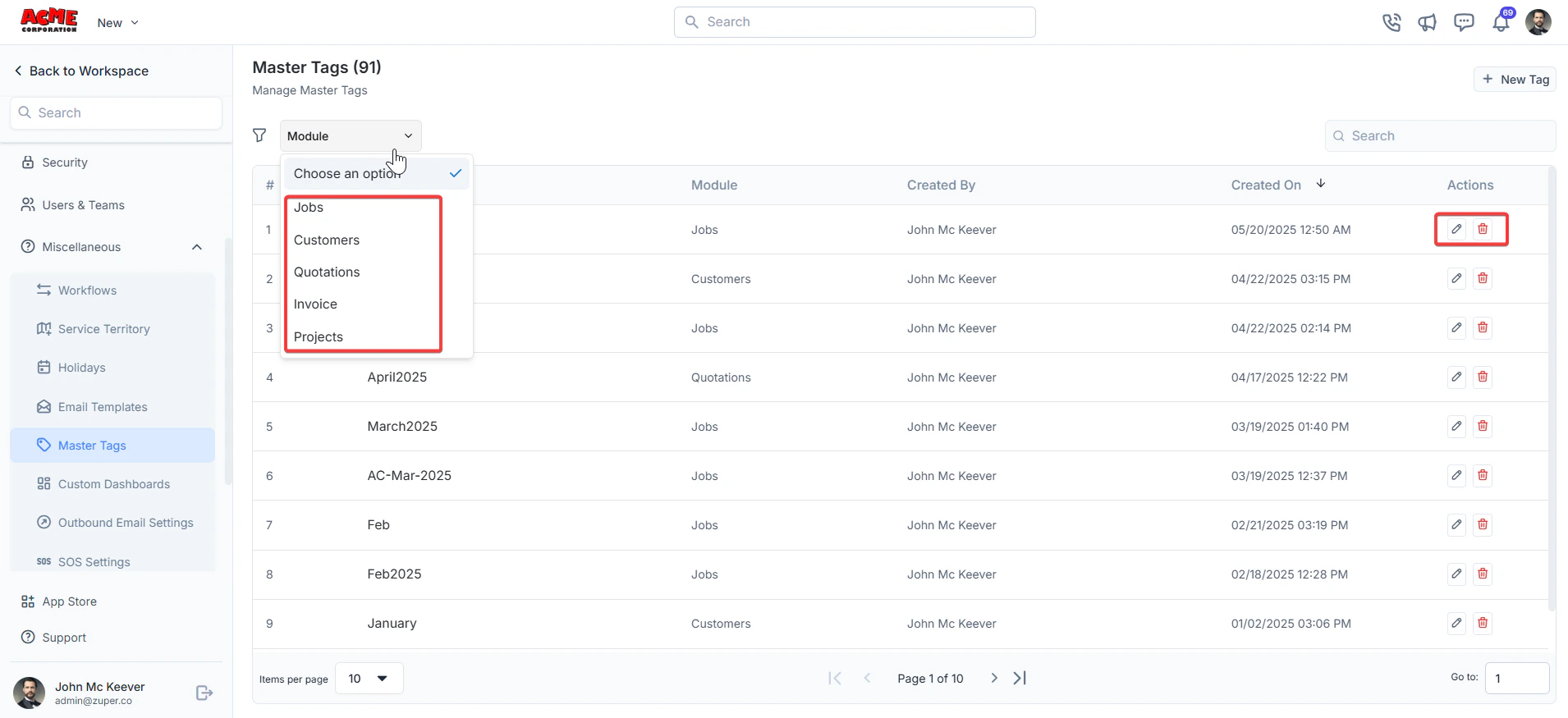Collapse the Miscellaneous section

197,247
